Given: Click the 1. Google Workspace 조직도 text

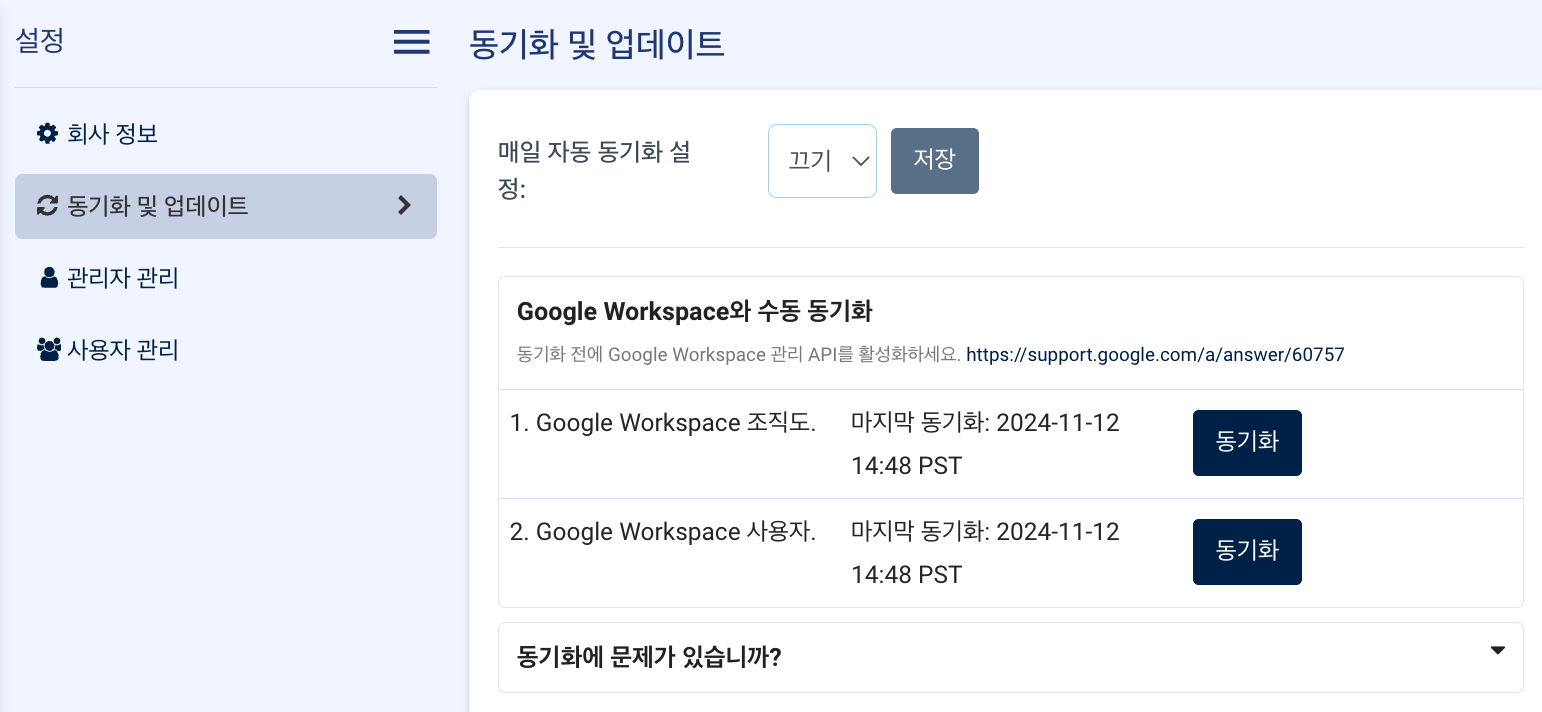Looking at the screenshot, I should click(663, 423).
